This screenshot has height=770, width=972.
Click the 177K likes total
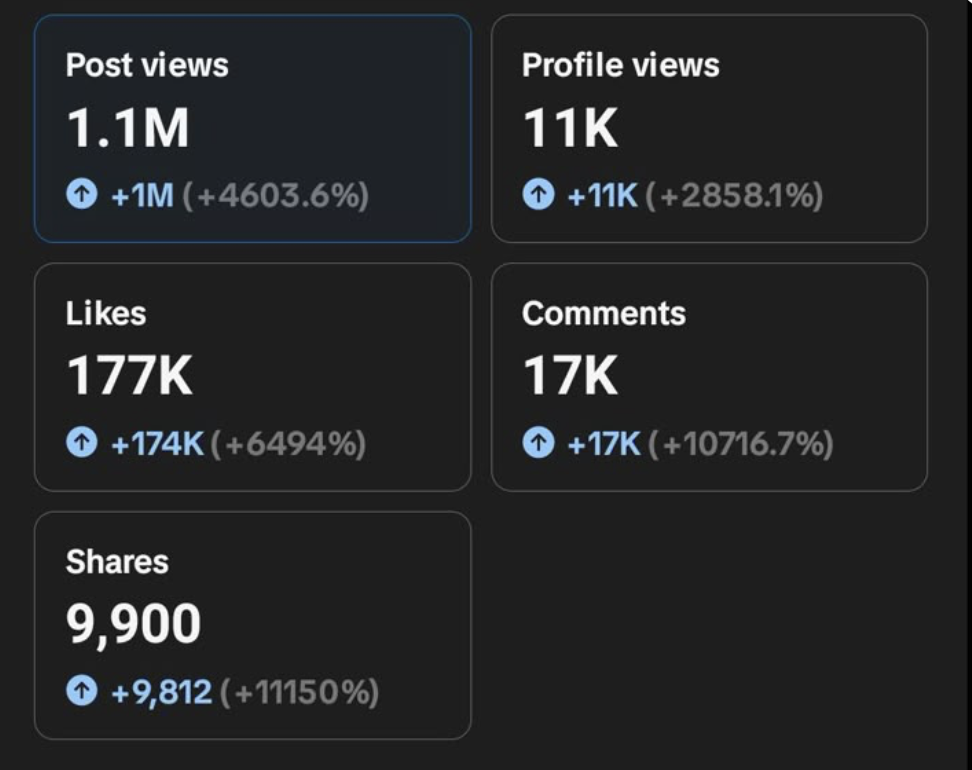coord(129,377)
